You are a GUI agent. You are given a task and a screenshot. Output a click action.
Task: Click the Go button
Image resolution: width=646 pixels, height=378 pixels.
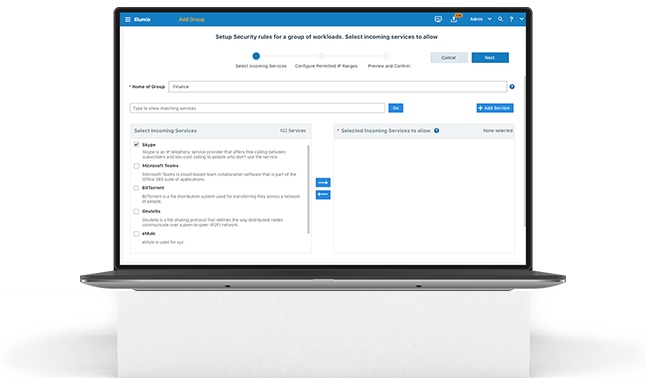click(x=396, y=108)
